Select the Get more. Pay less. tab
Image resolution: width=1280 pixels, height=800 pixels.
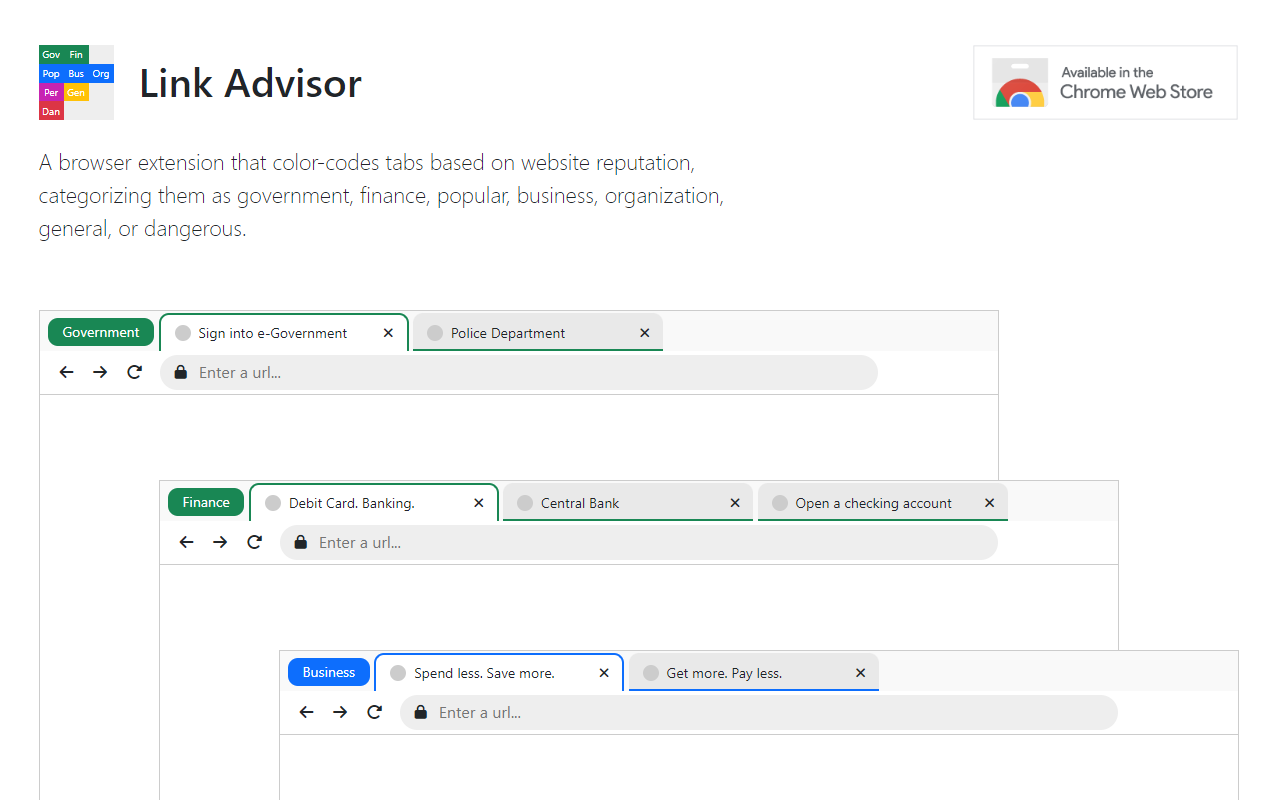coord(724,673)
